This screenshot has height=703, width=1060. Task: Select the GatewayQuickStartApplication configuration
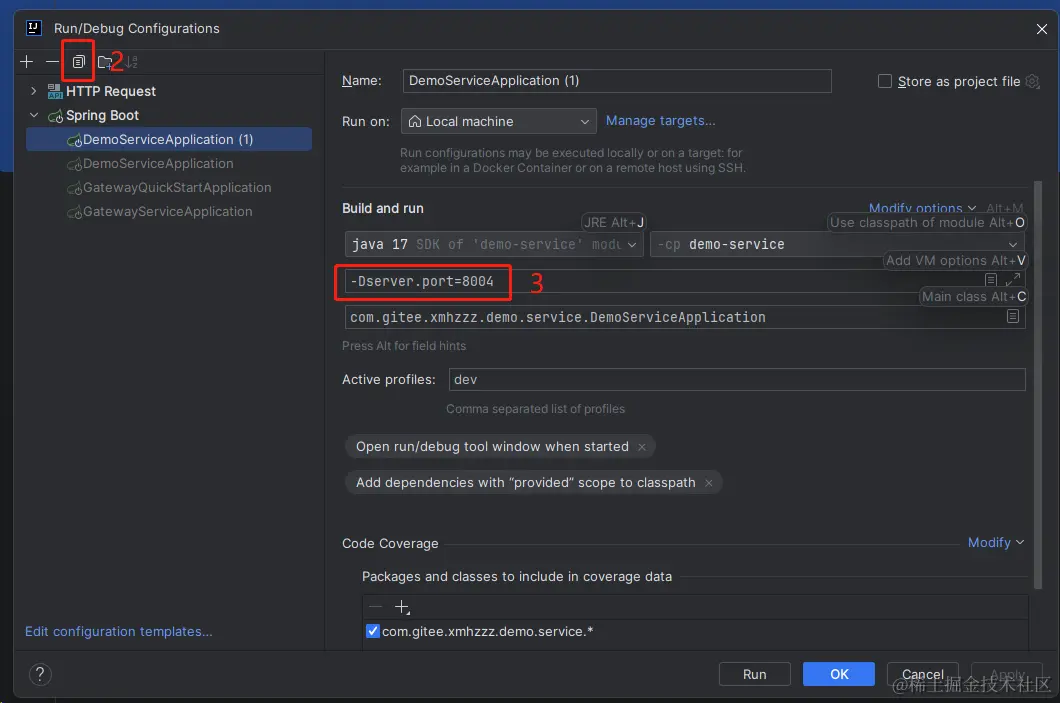pos(177,187)
